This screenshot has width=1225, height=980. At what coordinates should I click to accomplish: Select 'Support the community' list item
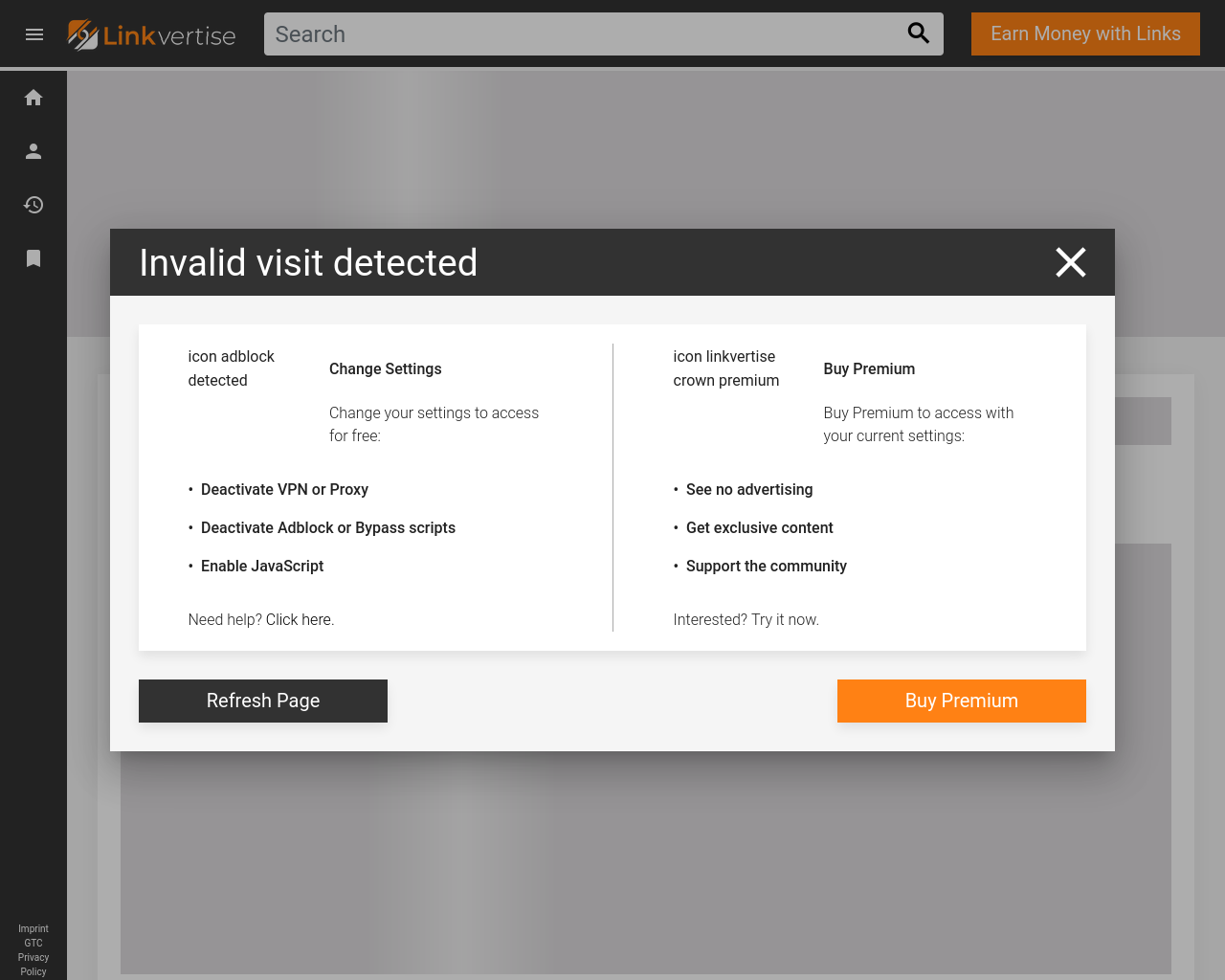[767, 566]
